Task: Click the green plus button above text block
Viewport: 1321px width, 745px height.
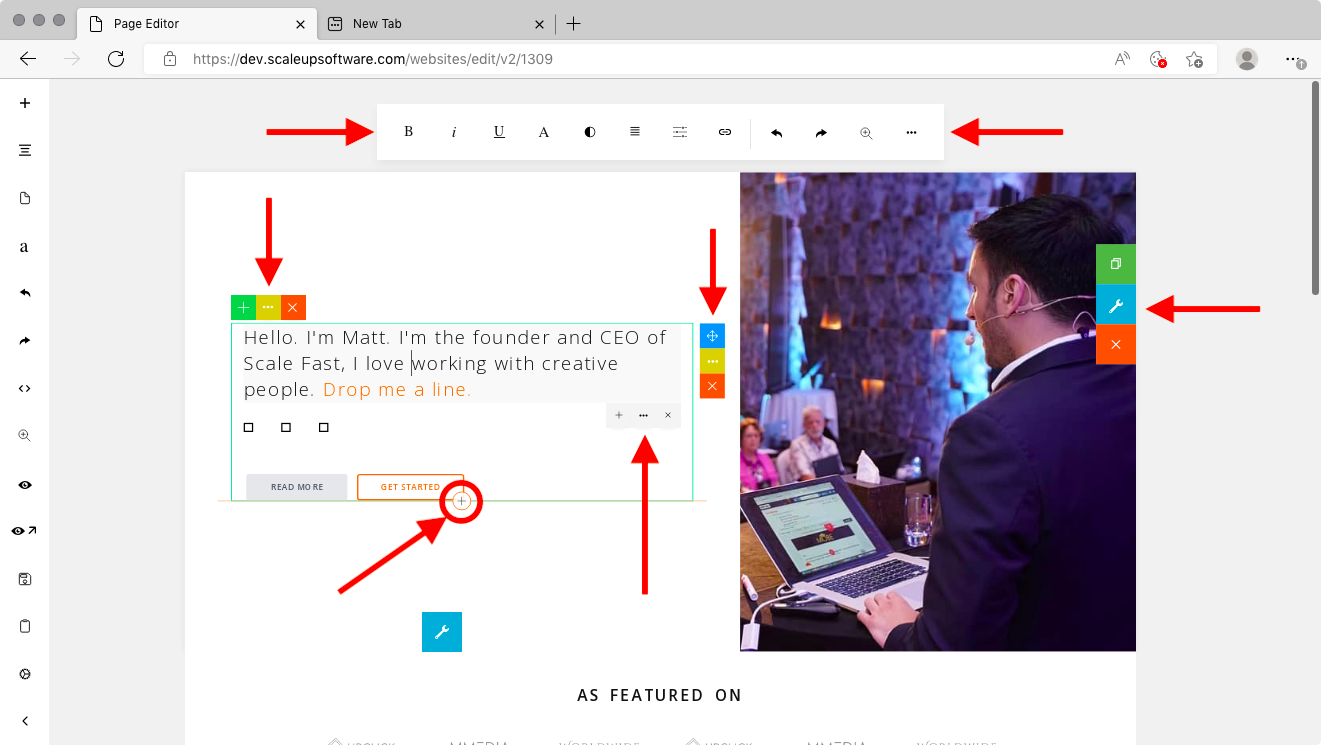Action: (243, 307)
